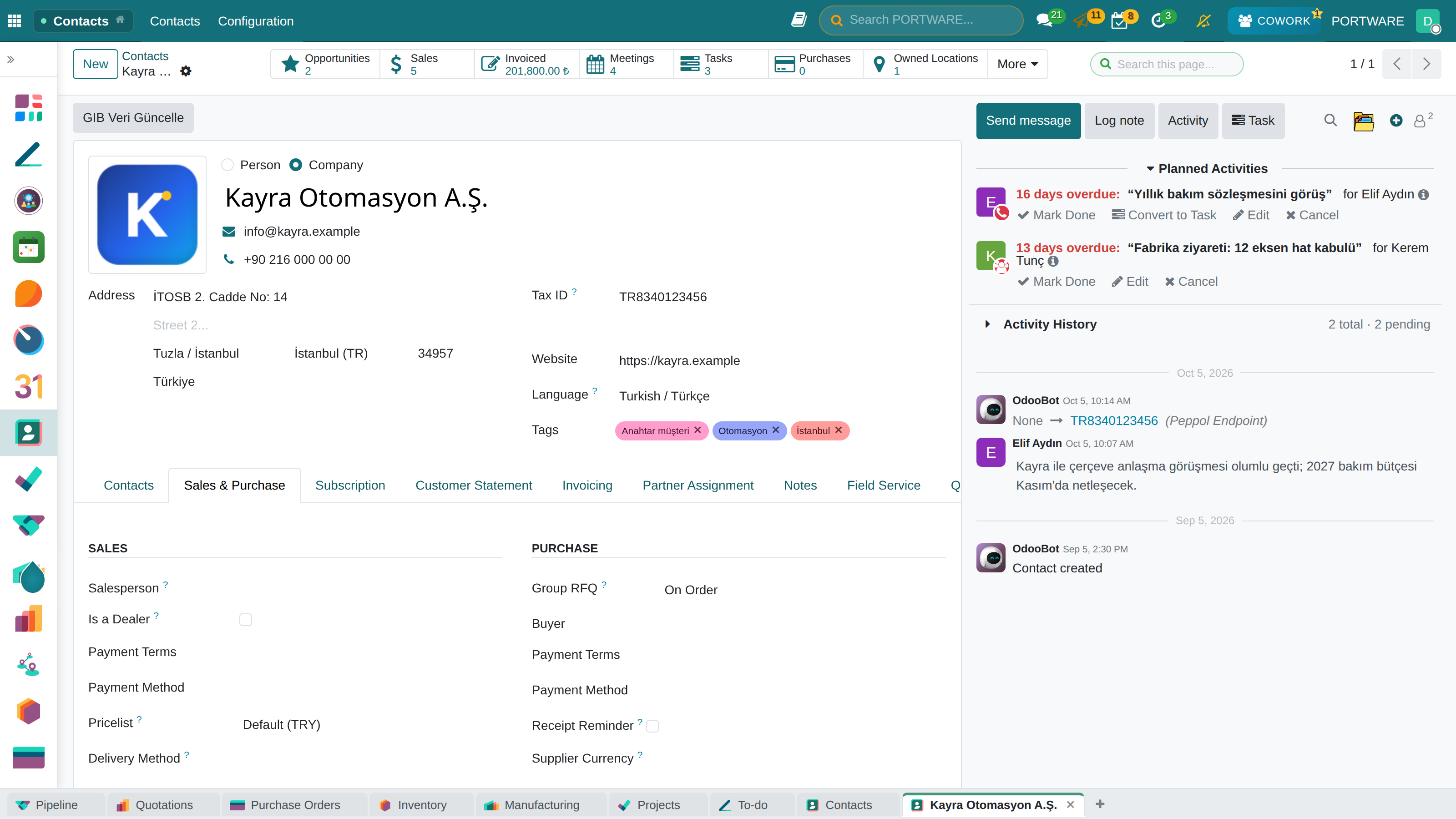Viewport: 1456px width, 819px height.
Task: Remove the Otomasyon tag
Action: point(775,430)
